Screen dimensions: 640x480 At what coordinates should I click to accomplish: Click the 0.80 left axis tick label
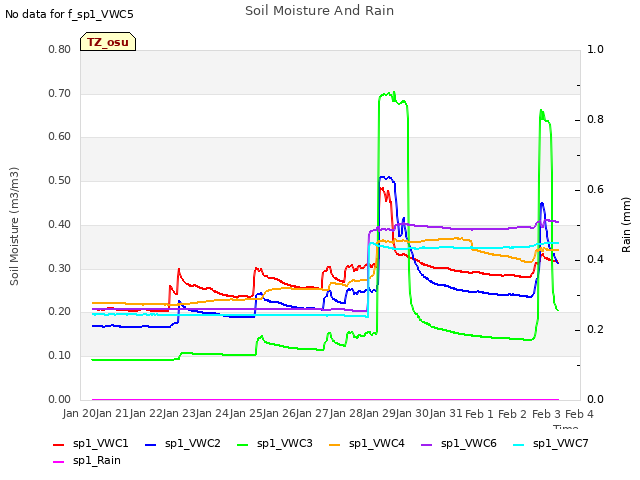(60, 50)
